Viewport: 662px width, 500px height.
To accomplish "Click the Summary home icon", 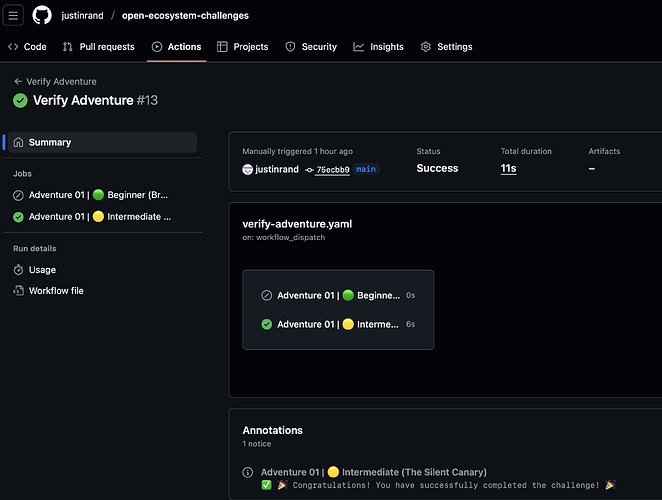I will tap(19, 142).
